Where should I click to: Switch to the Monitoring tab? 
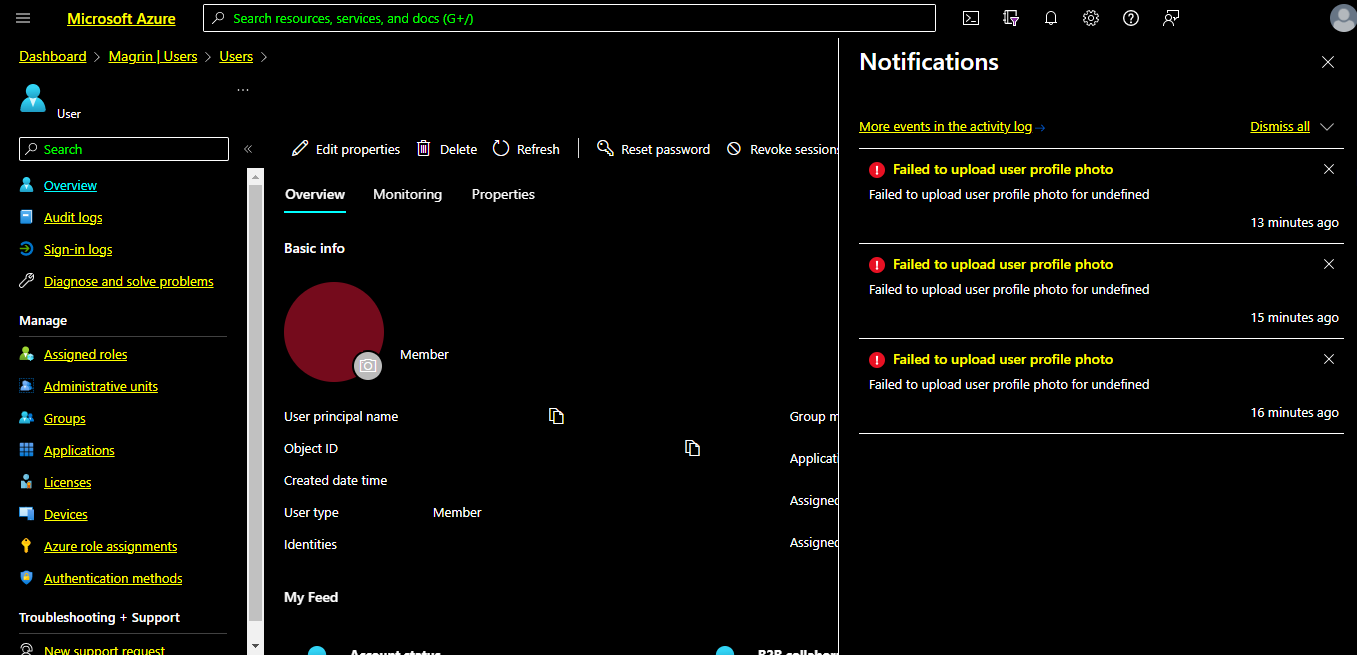407,194
